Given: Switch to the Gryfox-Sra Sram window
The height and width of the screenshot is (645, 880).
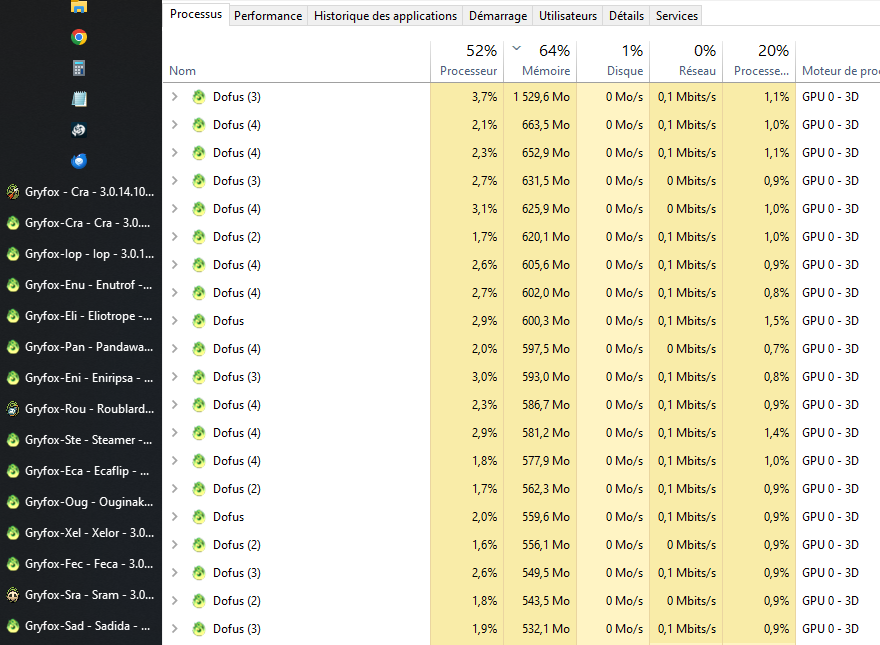Looking at the screenshot, I should coord(81,594).
